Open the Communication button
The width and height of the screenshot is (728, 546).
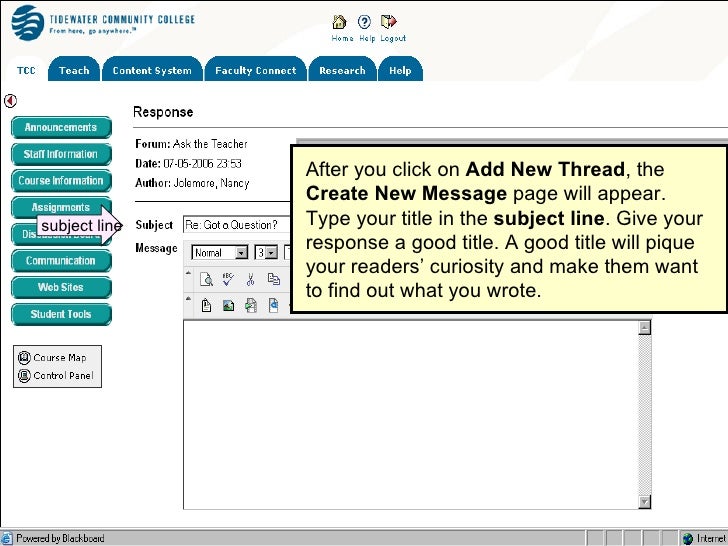click(x=61, y=260)
